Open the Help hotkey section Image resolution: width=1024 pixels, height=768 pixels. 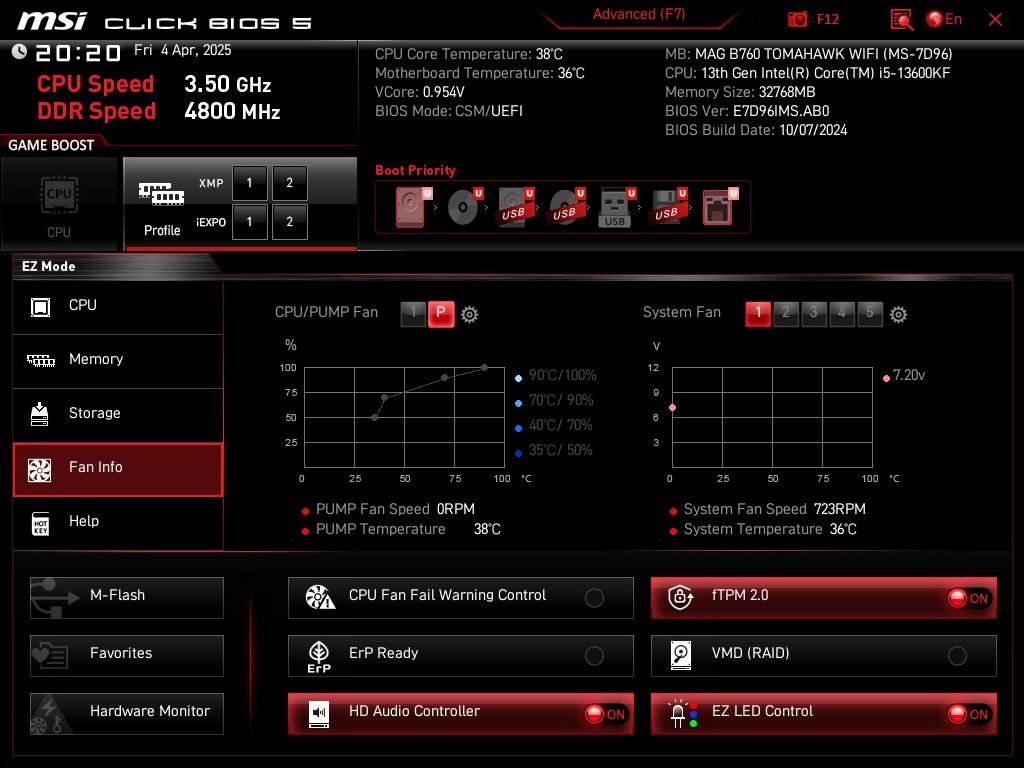point(118,522)
